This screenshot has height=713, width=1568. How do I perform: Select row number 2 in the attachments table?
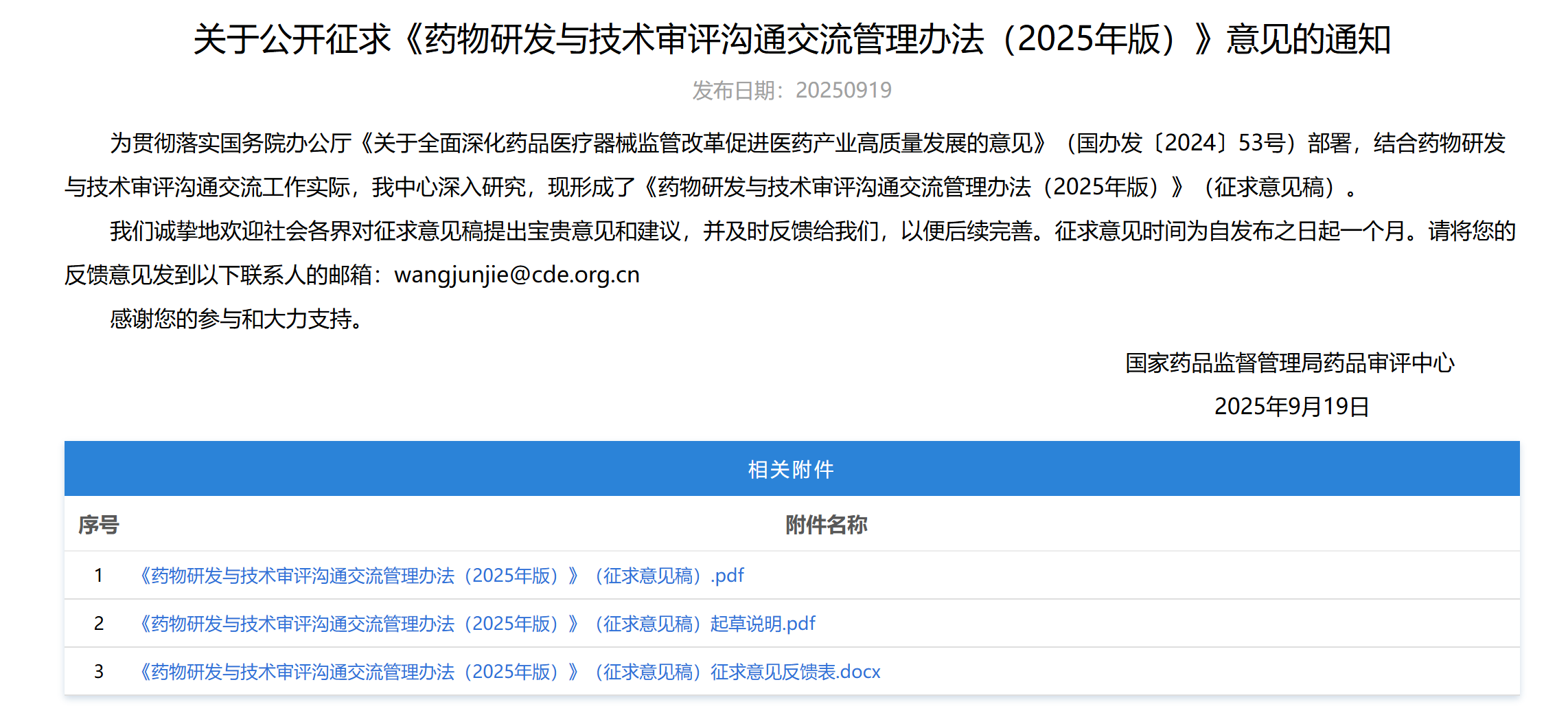[x=99, y=624]
